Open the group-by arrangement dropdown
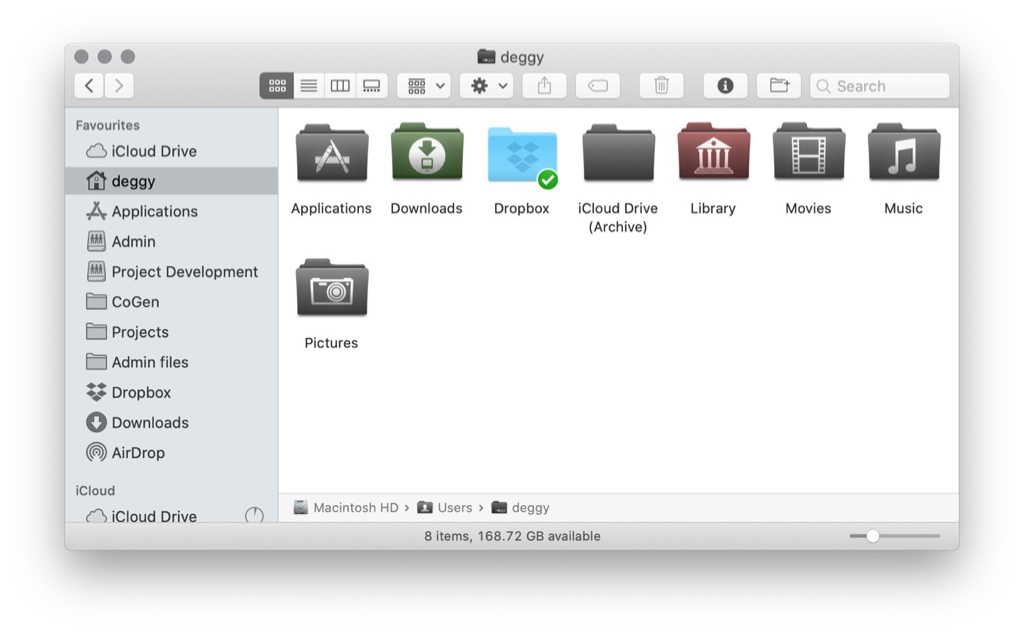The width and height of the screenshot is (1024, 636). [424, 86]
